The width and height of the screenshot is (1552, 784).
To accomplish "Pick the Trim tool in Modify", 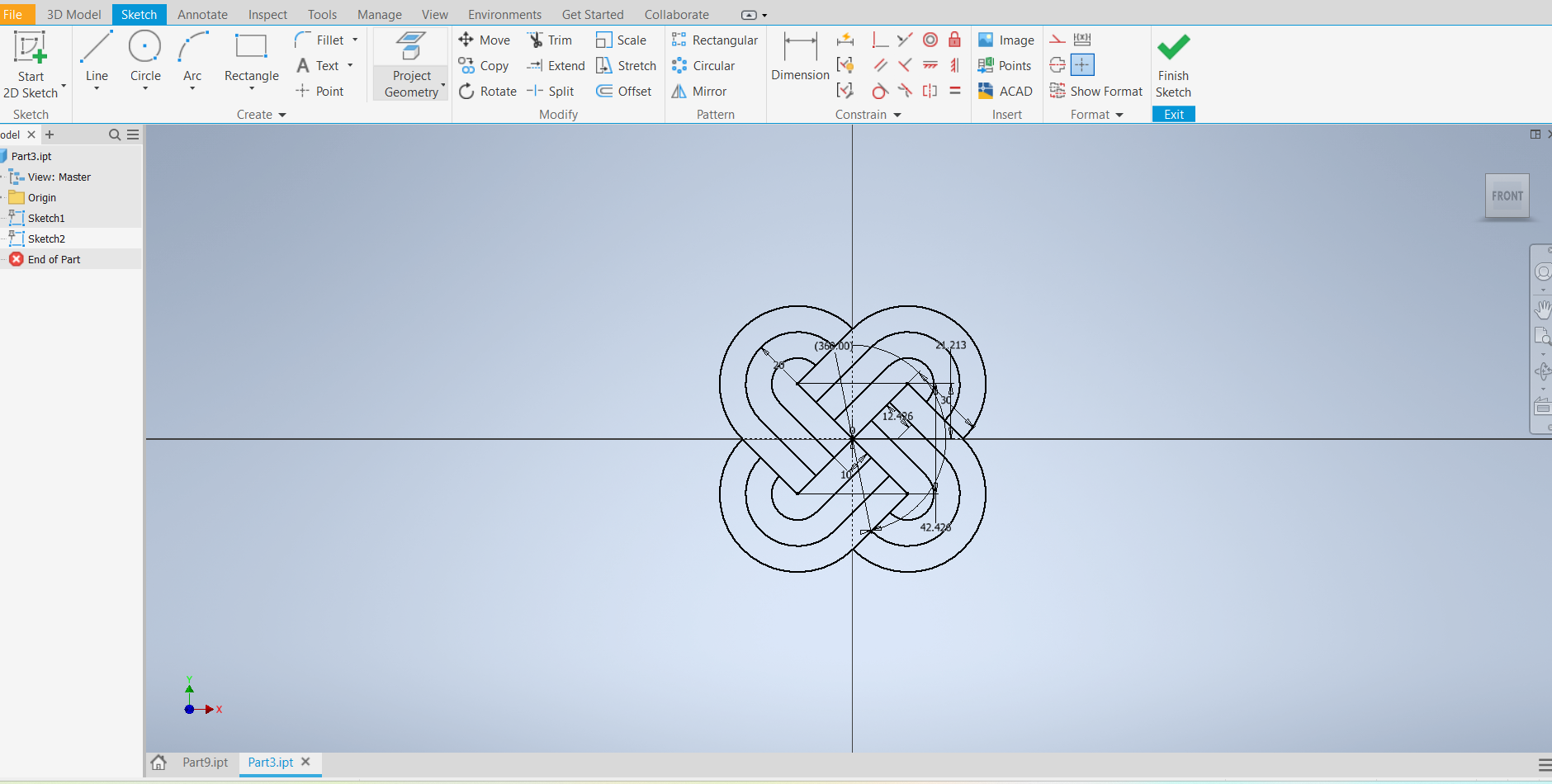I will coord(550,40).
